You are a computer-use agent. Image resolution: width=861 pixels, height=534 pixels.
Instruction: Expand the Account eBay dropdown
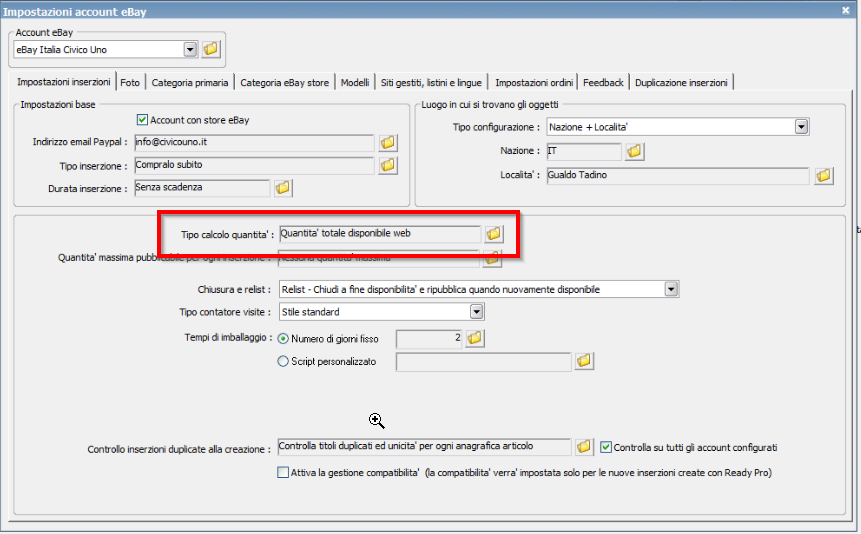pyautogui.click(x=190, y=49)
